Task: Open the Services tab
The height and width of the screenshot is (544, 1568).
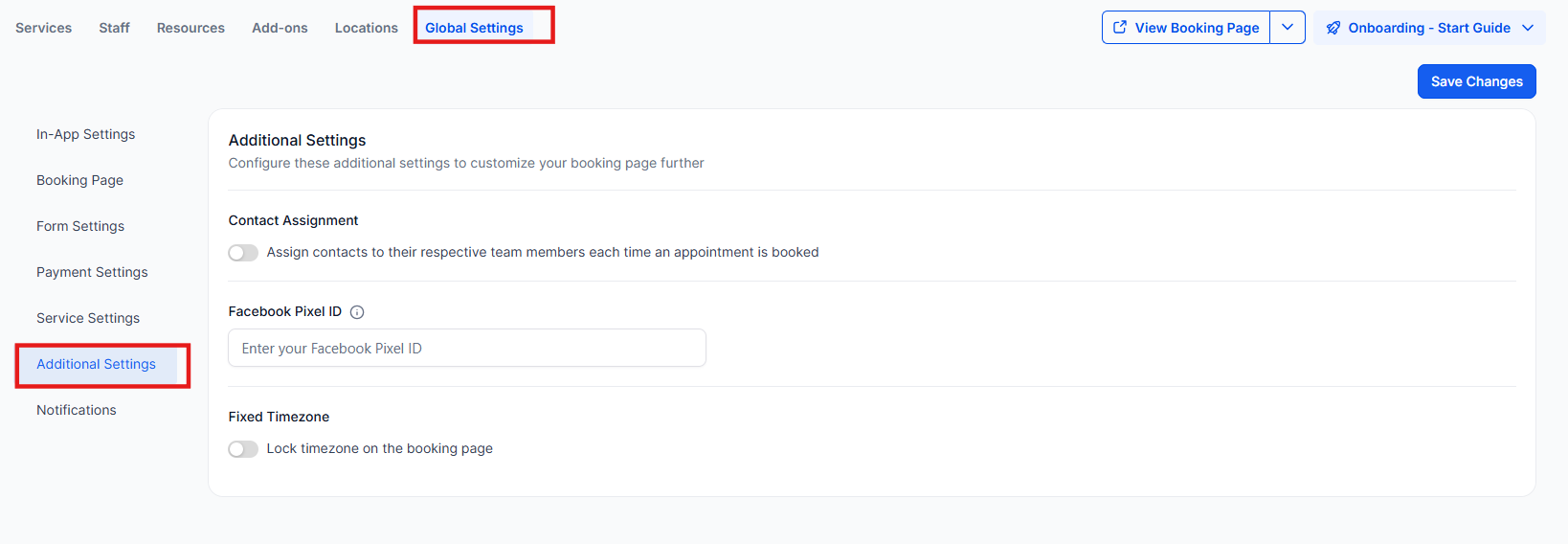Action: tap(44, 28)
